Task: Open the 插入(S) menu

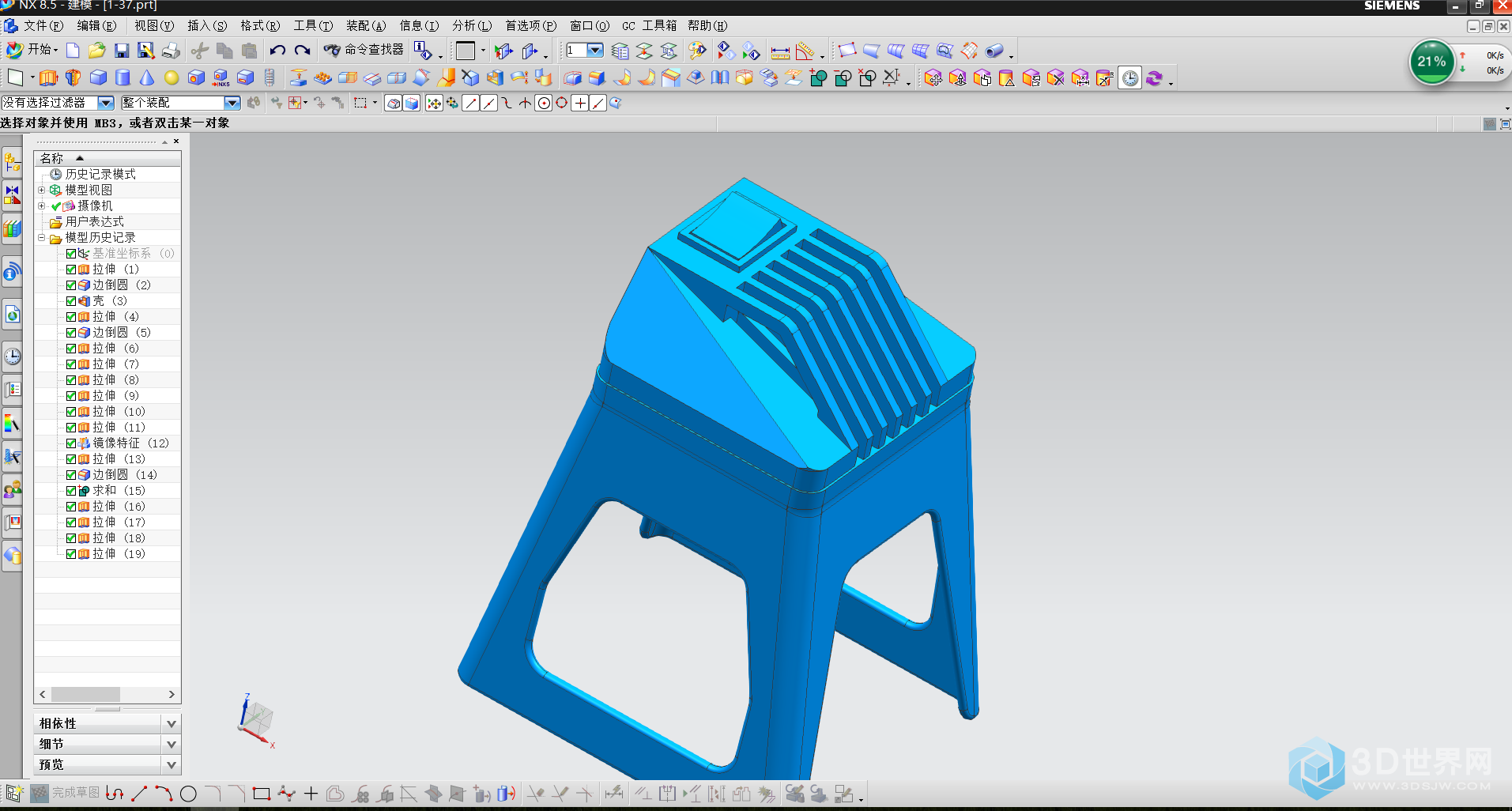Action: [207, 26]
